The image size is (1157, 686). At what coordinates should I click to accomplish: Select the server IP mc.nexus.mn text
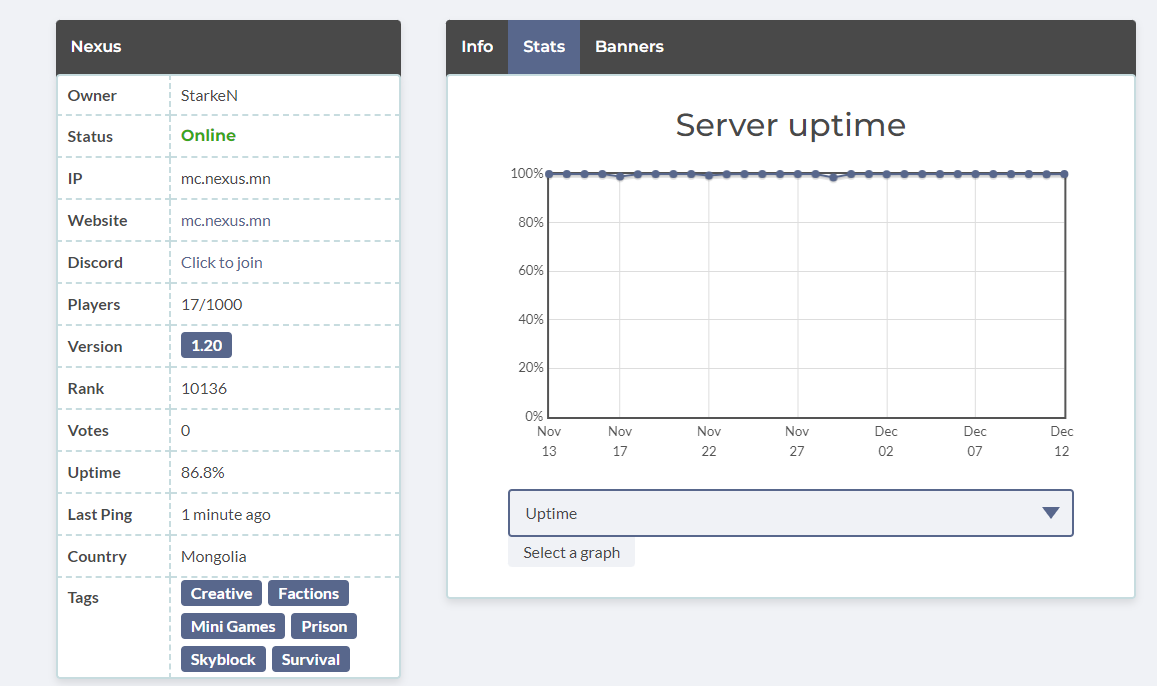click(226, 179)
